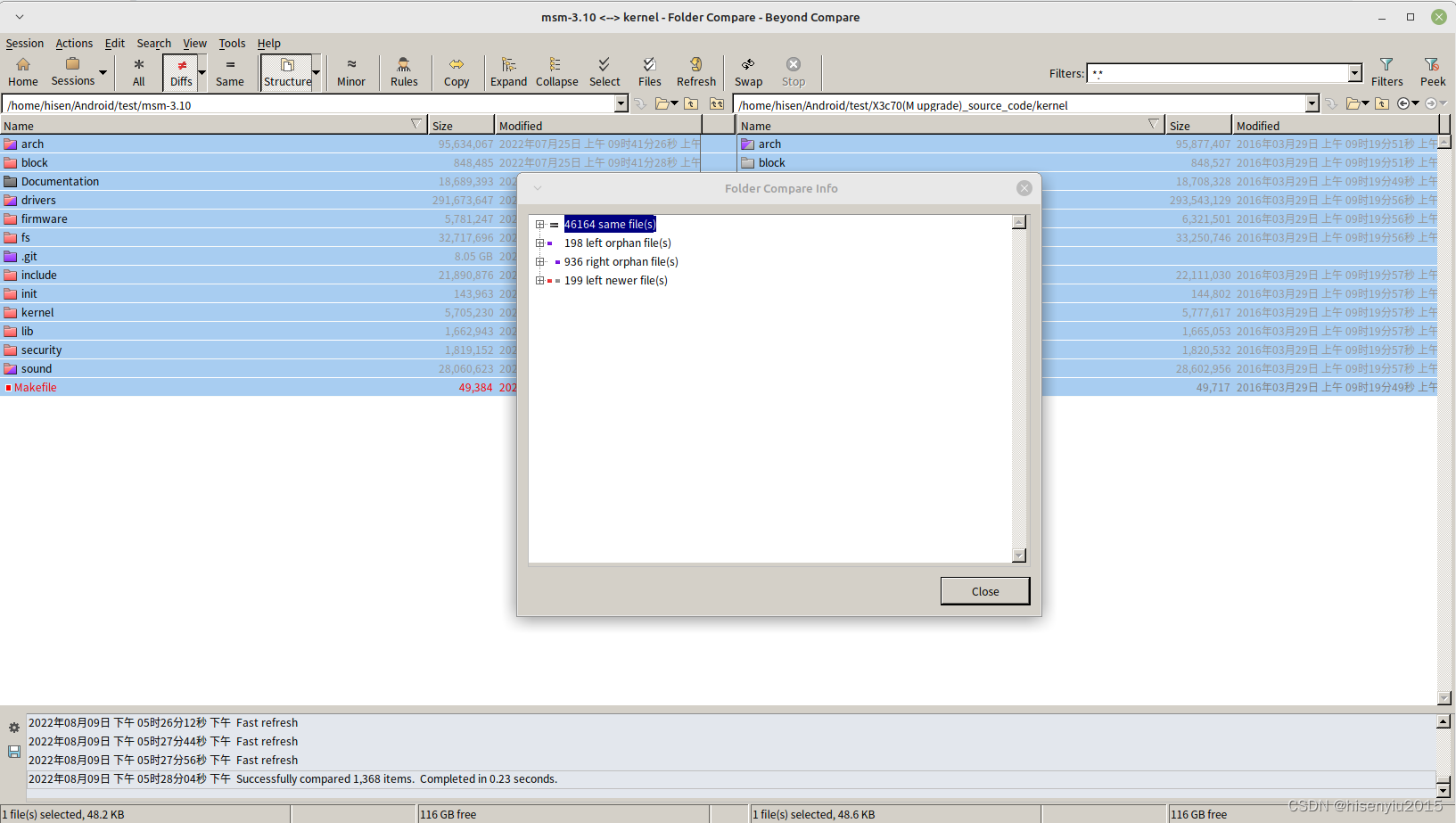Select the left Documentation folder
The height and width of the screenshot is (823, 1456).
(60, 181)
